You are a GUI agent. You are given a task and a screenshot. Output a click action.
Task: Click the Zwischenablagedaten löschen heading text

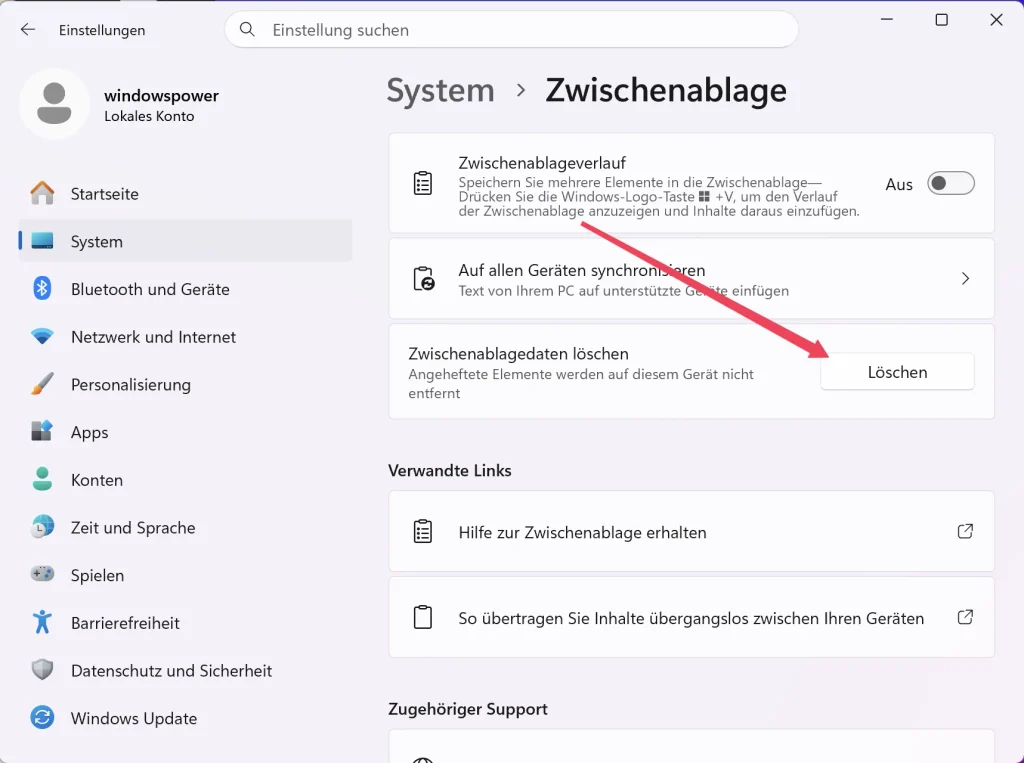click(x=519, y=353)
